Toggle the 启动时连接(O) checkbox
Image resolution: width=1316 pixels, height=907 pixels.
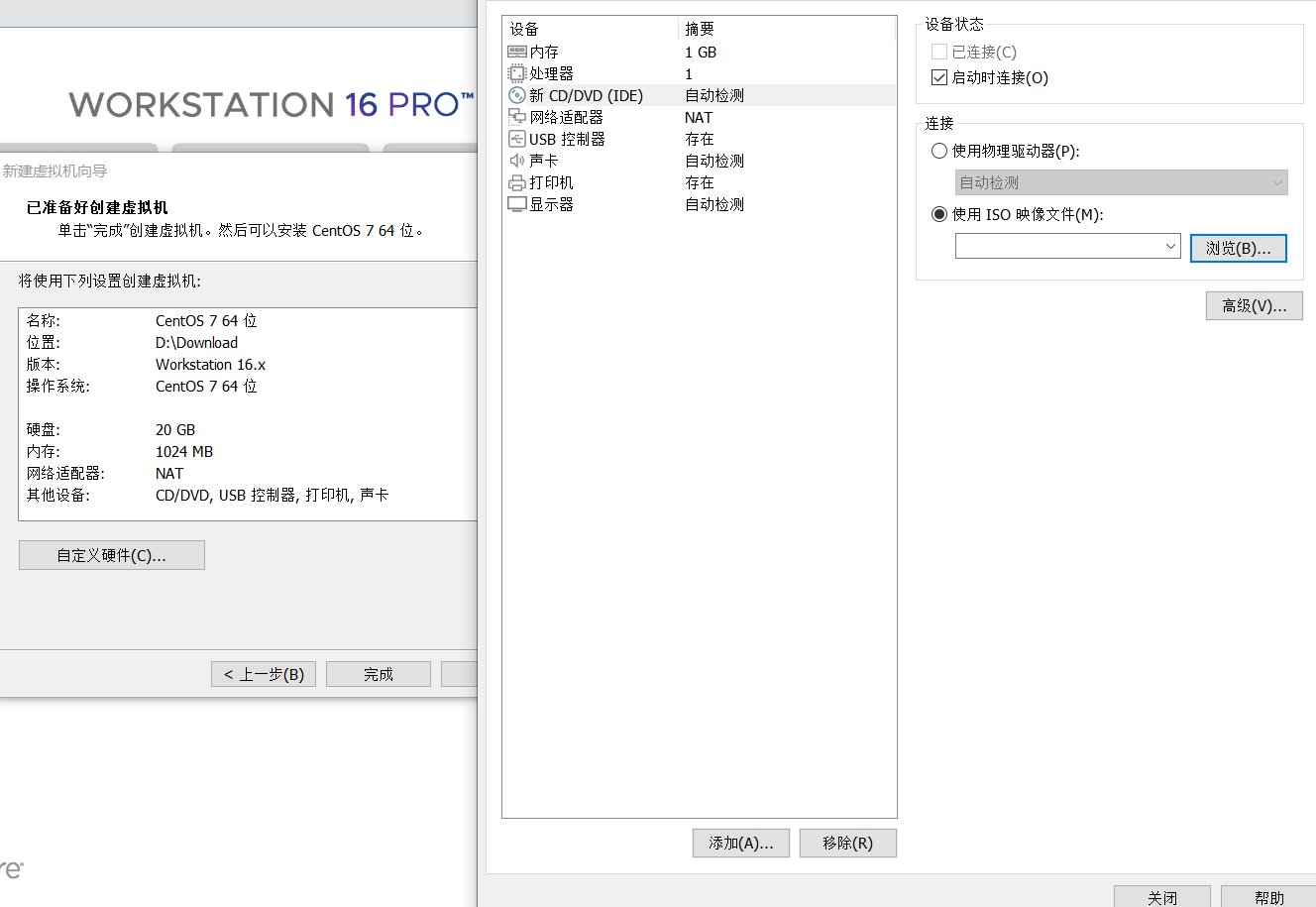[x=939, y=77]
